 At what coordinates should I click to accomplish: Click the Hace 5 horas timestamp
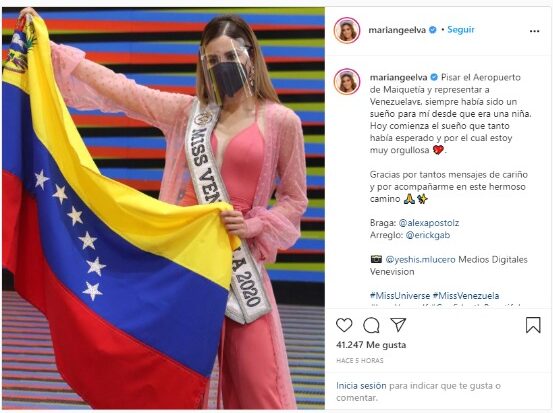coord(359,360)
